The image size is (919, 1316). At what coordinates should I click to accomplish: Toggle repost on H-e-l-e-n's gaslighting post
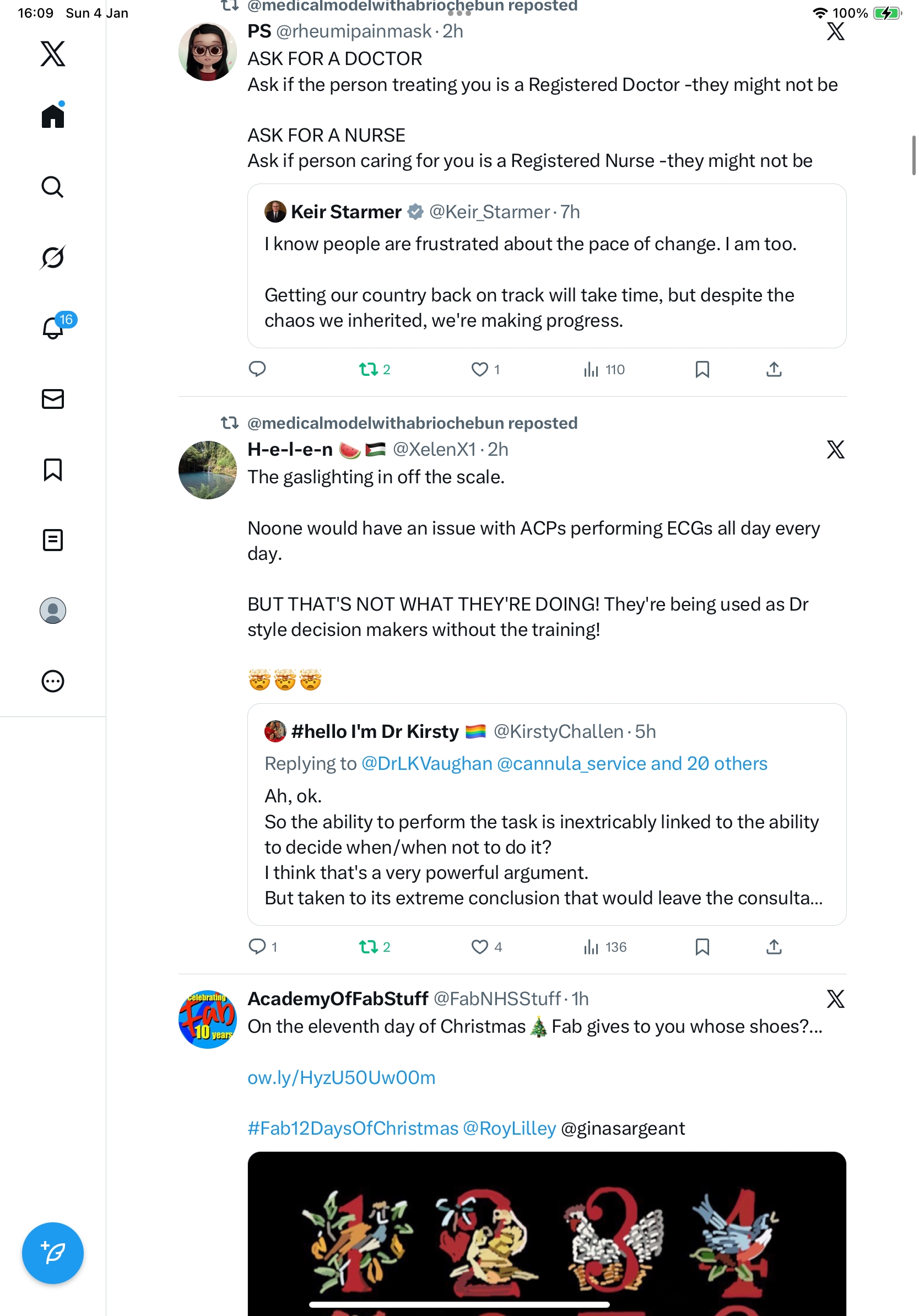coord(375,947)
